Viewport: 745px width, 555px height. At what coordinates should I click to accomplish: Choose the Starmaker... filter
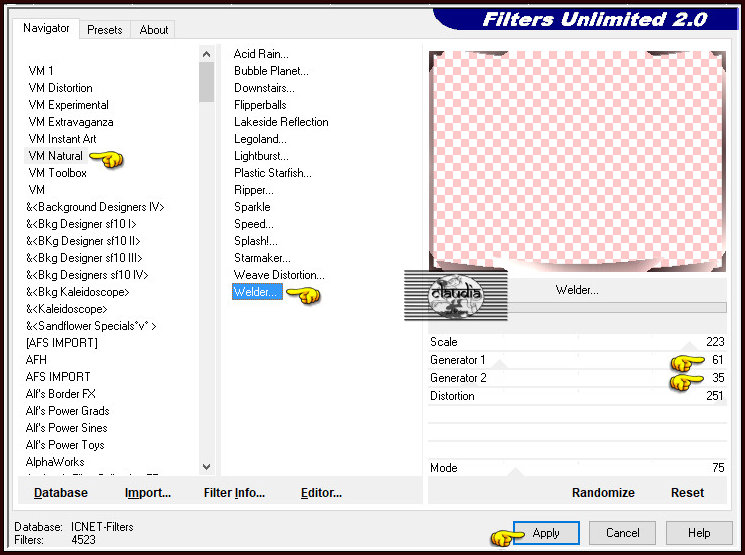pyautogui.click(x=262, y=258)
